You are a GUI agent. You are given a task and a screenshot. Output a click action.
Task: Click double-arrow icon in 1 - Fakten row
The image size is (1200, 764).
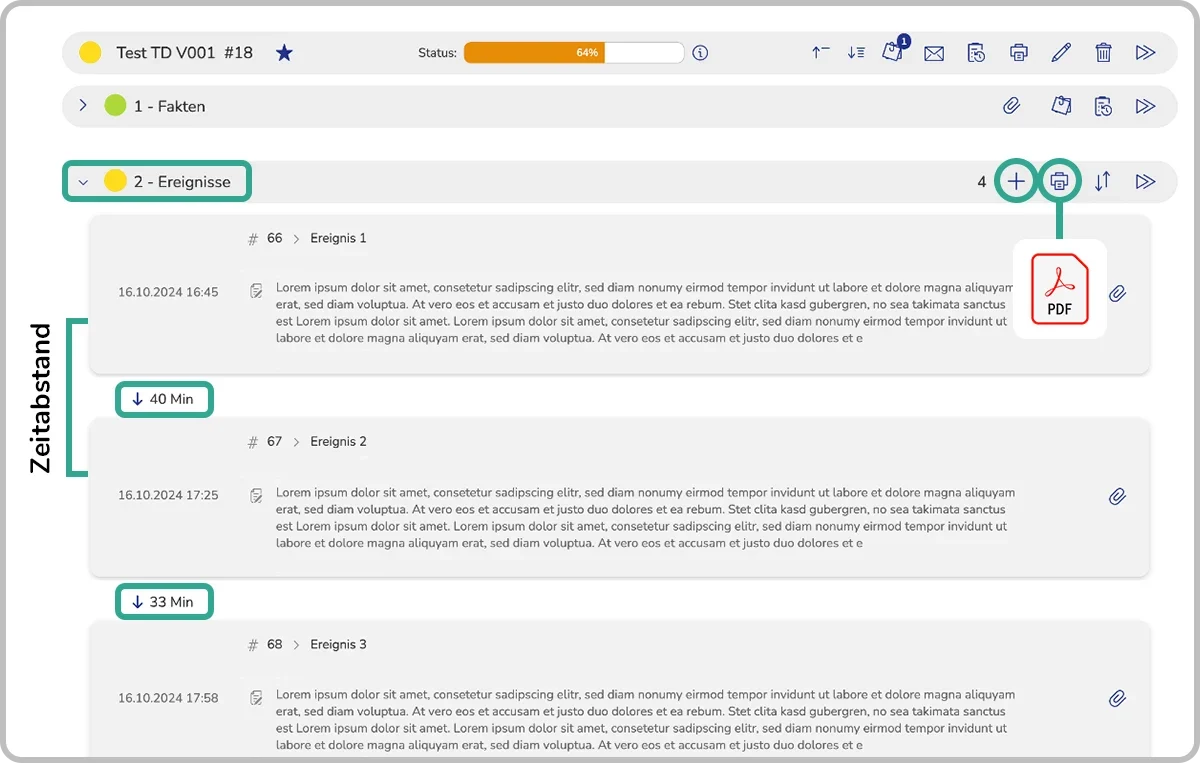click(1146, 106)
